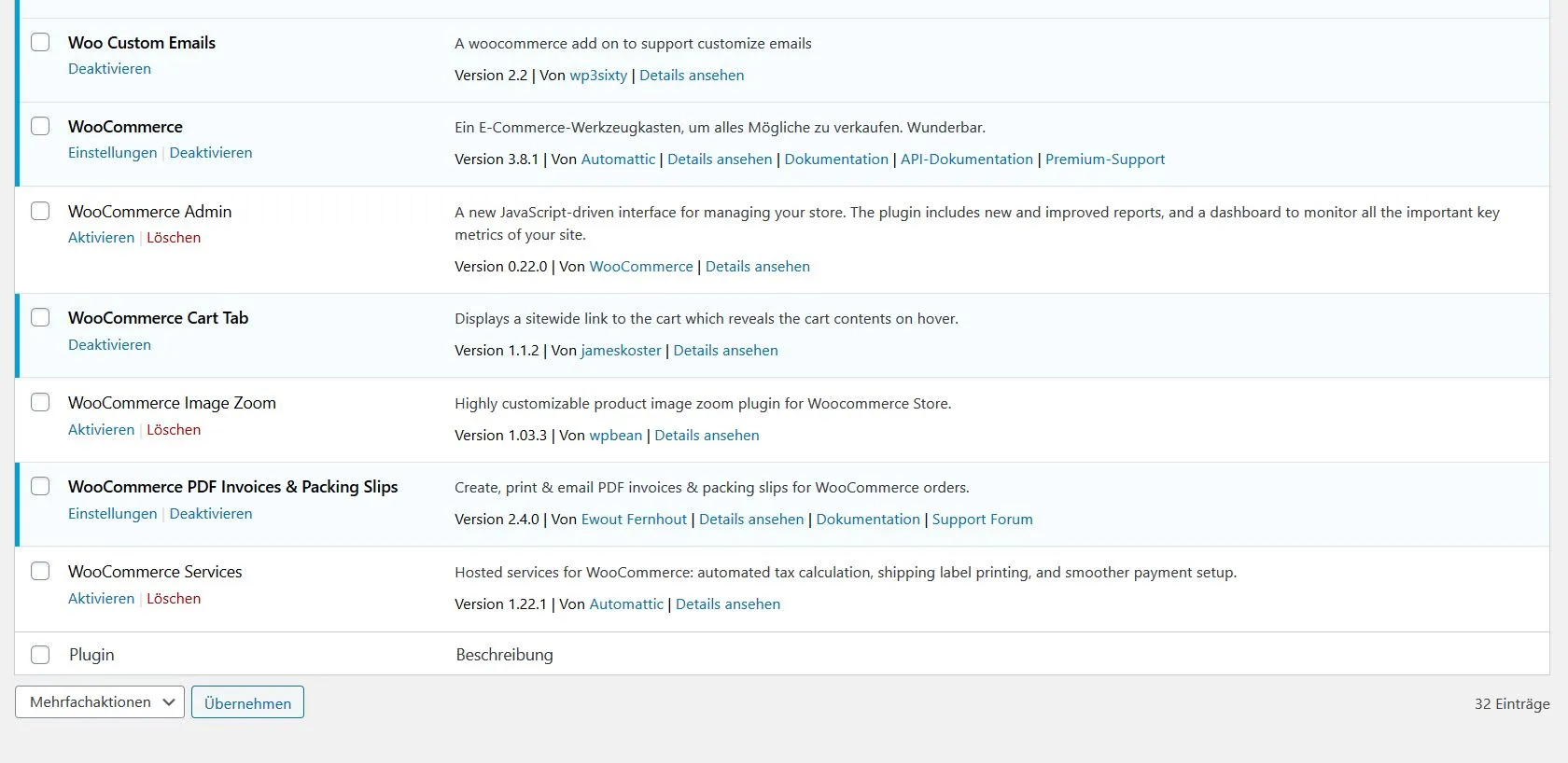View Details ansehen for WooCommerce 3.8.1
Image resolution: width=1568 pixels, height=763 pixels.
coord(720,160)
